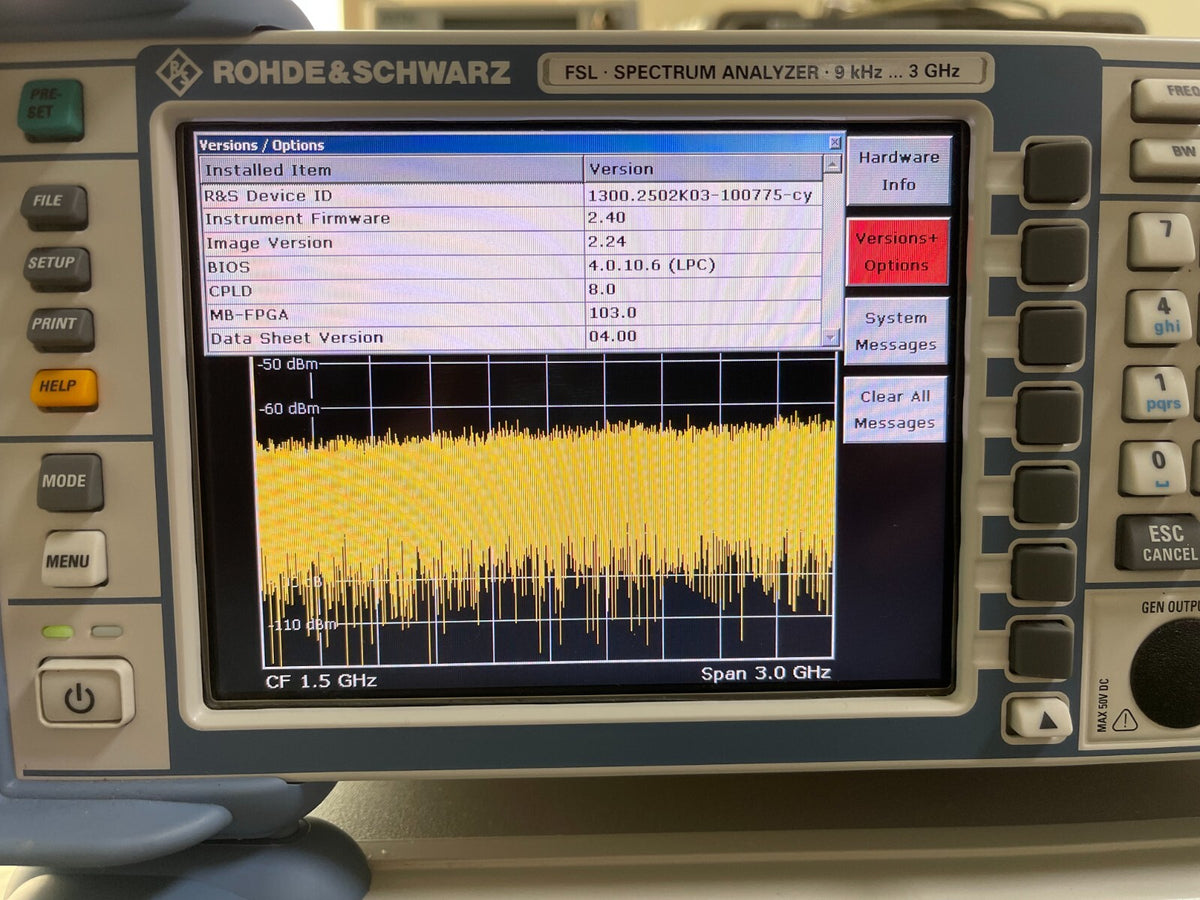Toggle the power standby button
This screenshot has width=1200, height=900.
click(85, 692)
